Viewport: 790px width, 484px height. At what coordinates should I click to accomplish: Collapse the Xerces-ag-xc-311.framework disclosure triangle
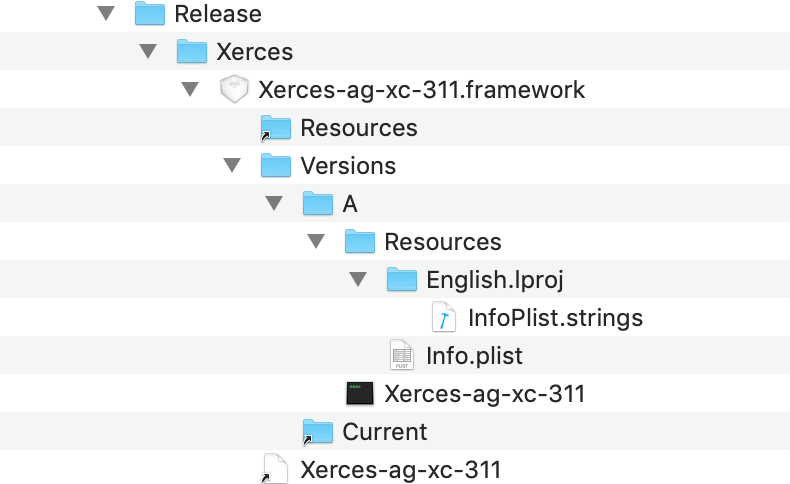point(189,90)
